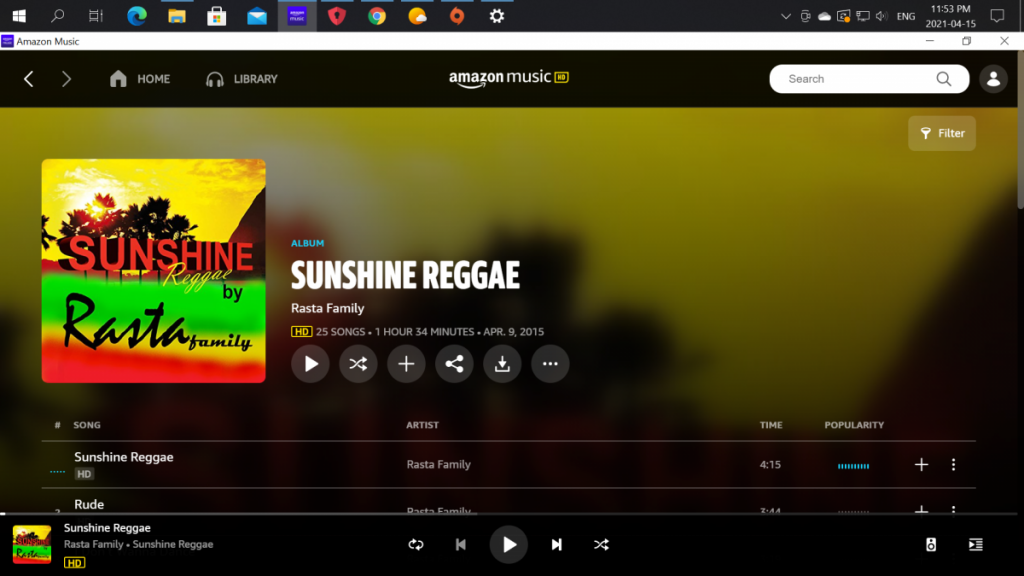The height and width of the screenshot is (576, 1024).
Task: Add the Sunshine Reggae song with plus
Action: click(x=921, y=464)
